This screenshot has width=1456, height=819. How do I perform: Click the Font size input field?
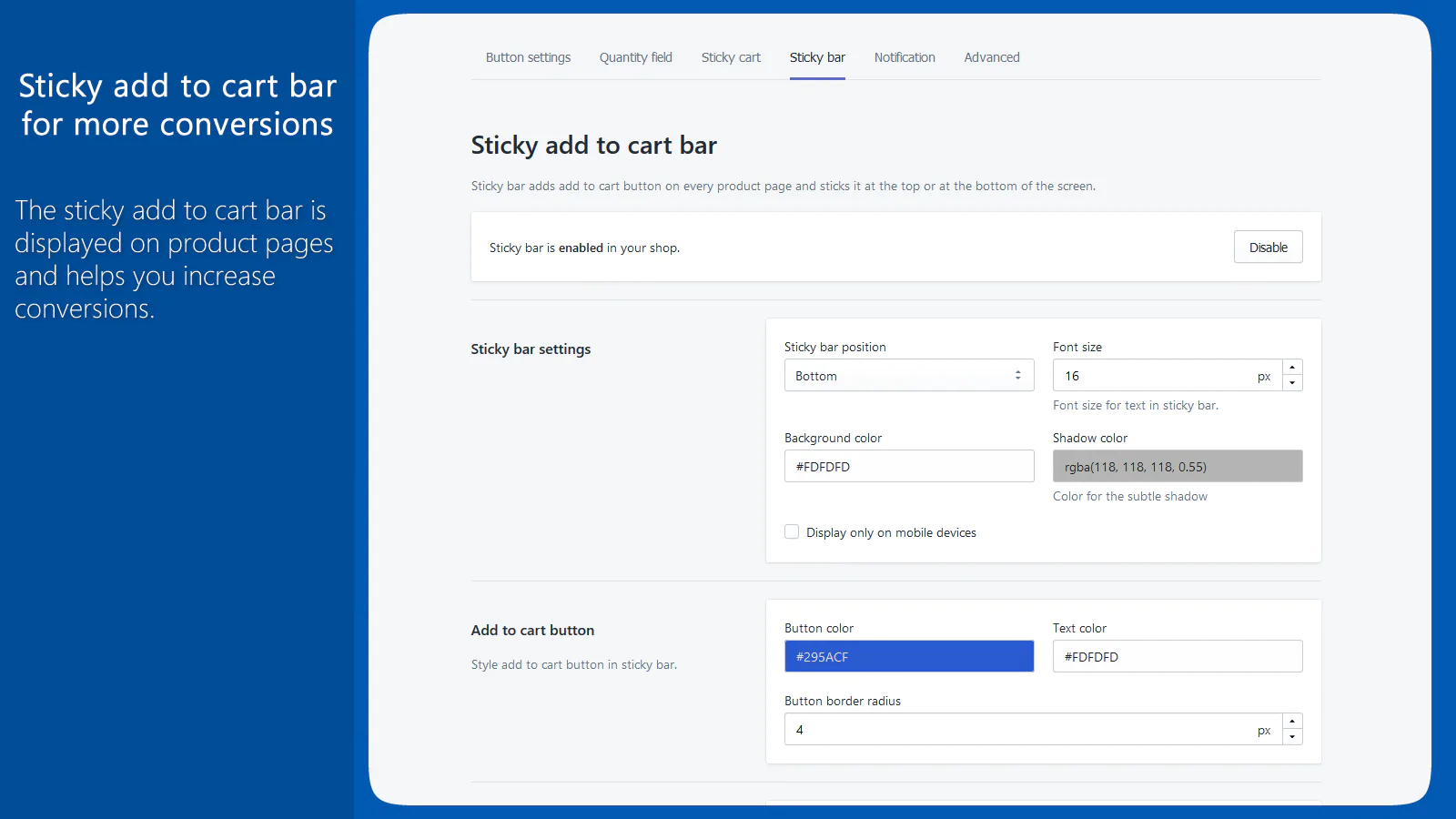click(x=1167, y=376)
